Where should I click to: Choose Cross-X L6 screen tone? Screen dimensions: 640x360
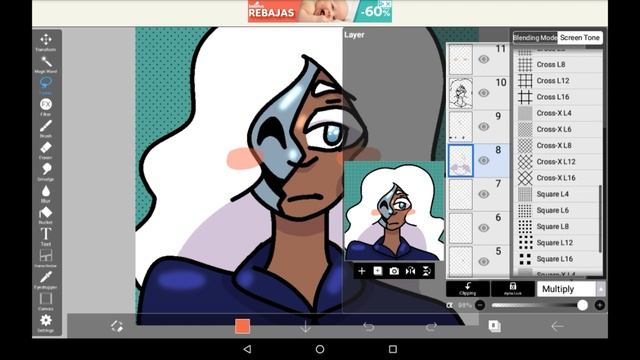click(x=558, y=129)
